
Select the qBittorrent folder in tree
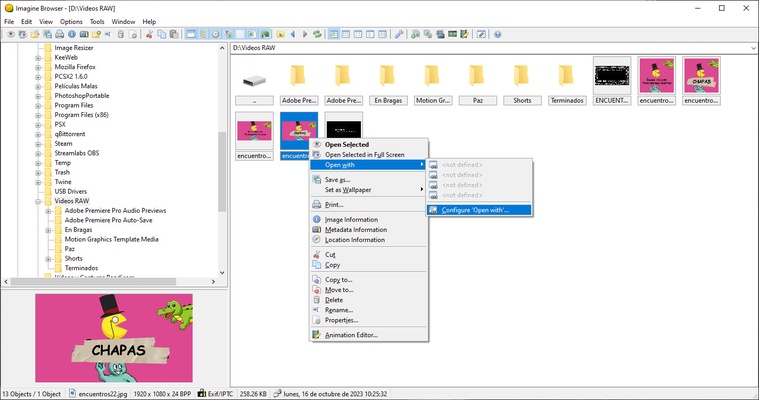[x=70, y=134]
